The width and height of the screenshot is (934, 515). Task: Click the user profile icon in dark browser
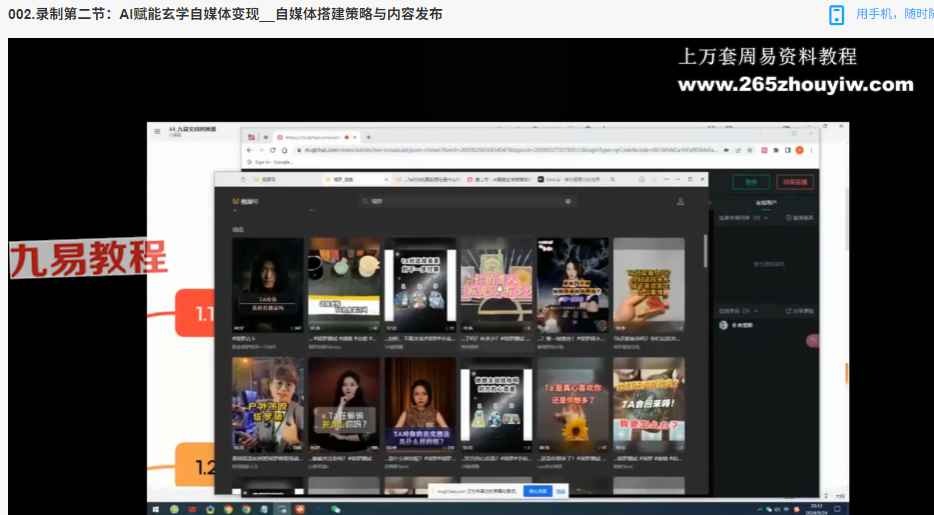[x=681, y=201]
